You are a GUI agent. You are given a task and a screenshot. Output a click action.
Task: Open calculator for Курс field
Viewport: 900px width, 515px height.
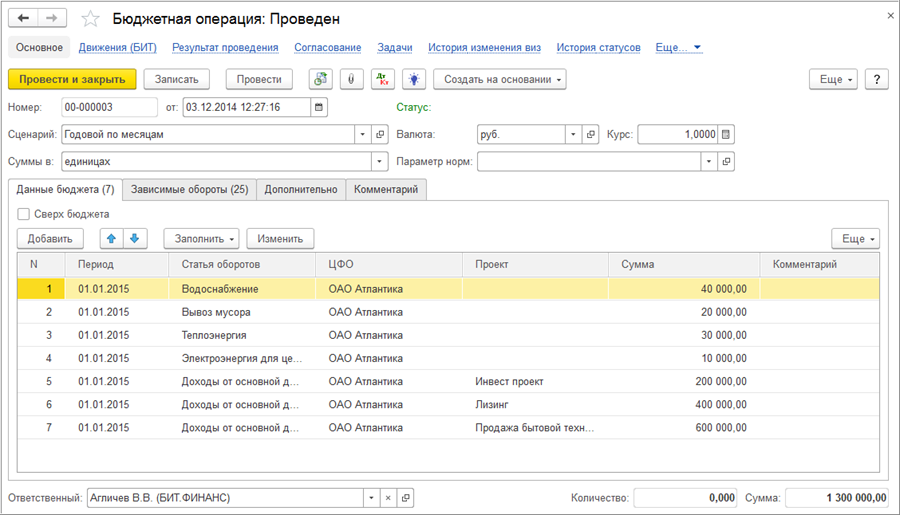click(727, 134)
